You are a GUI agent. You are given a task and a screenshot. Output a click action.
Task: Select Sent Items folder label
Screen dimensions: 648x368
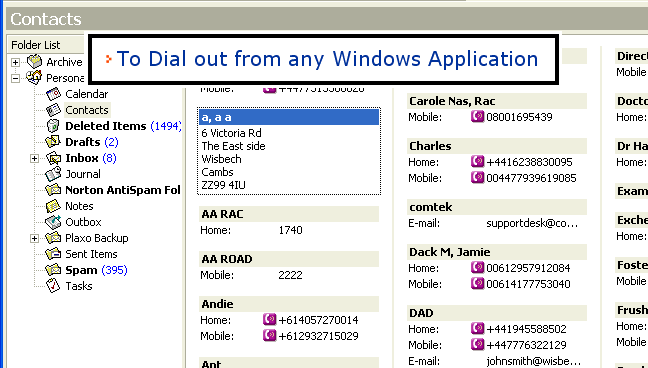click(91, 254)
